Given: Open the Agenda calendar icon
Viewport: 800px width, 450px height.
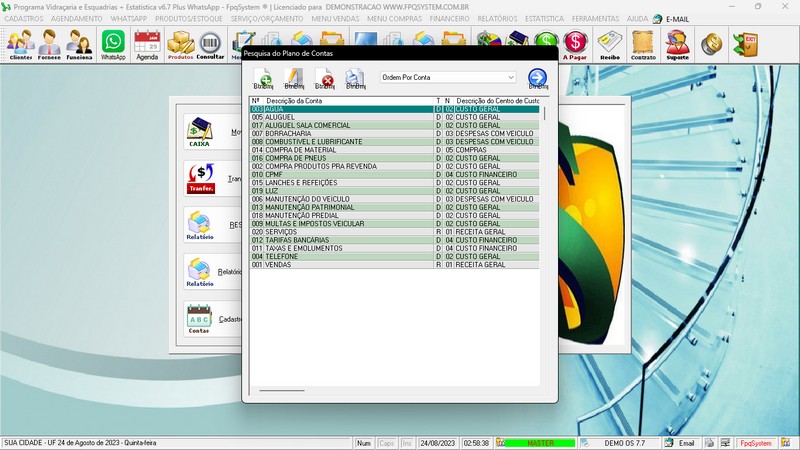Looking at the screenshot, I should pos(147,44).
